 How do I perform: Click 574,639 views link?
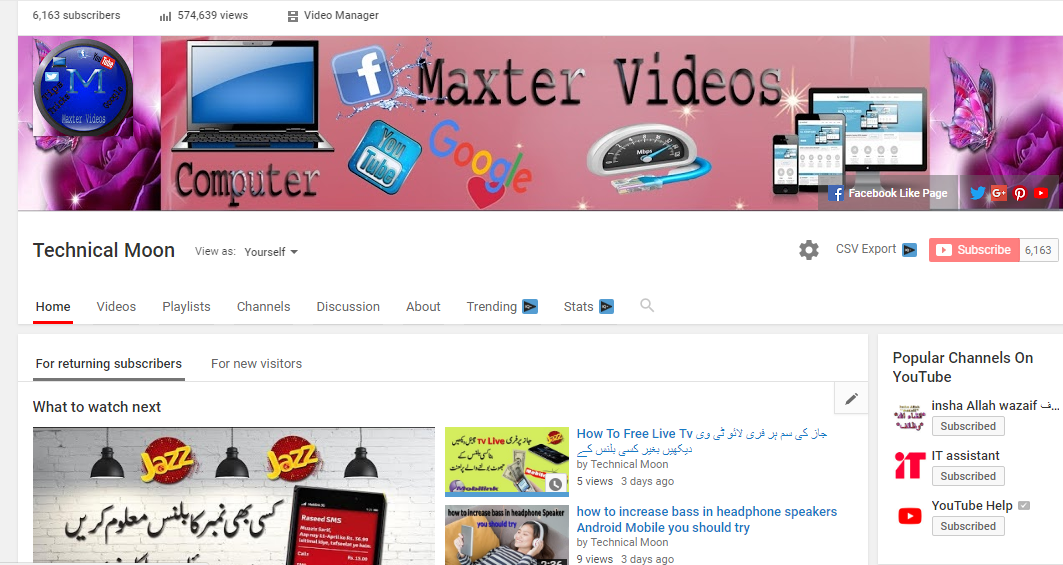click(x=212, y=15)
